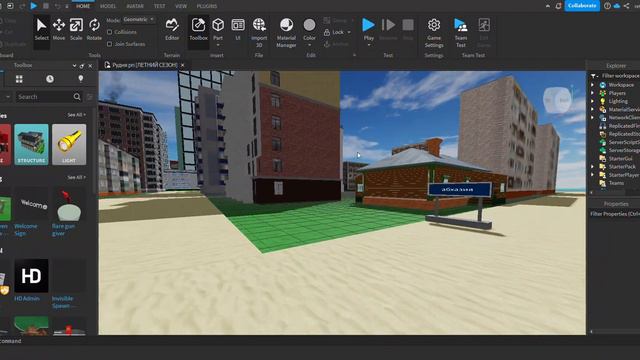The height and width of the screenshot is (360, 640).
Task: Select the LIGHT category thumbnail
Action: tap(69, 144)
